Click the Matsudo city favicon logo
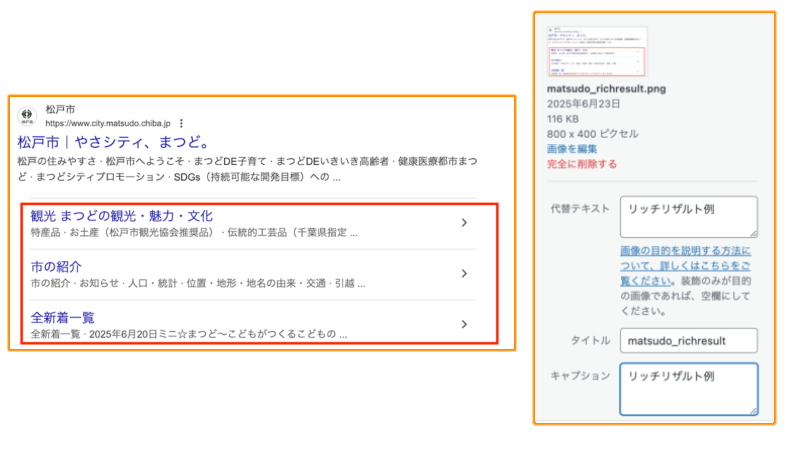The image size is (800, 450). [27, 116]
